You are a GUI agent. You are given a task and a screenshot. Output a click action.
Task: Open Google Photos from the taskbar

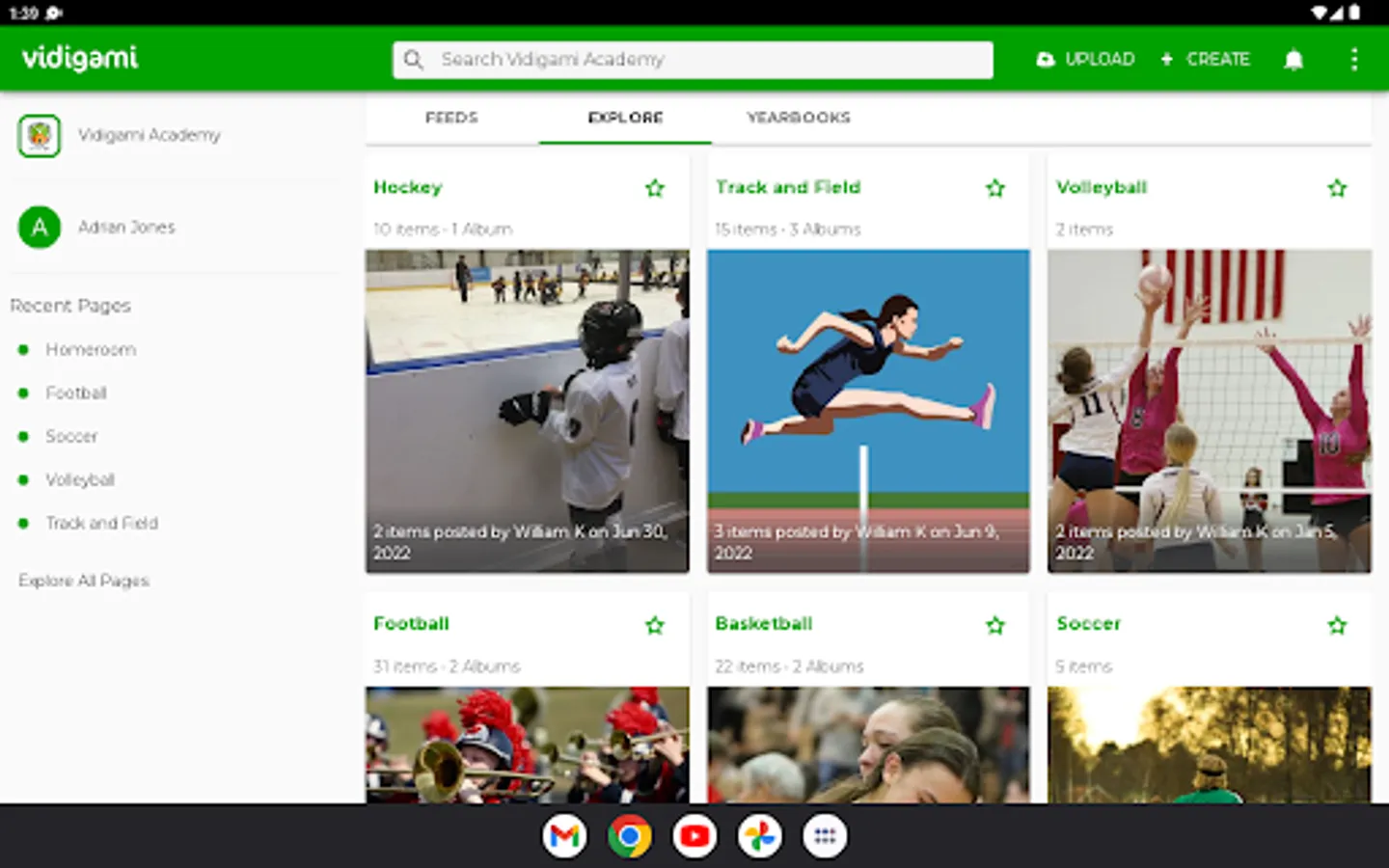[x=760, y=836]
